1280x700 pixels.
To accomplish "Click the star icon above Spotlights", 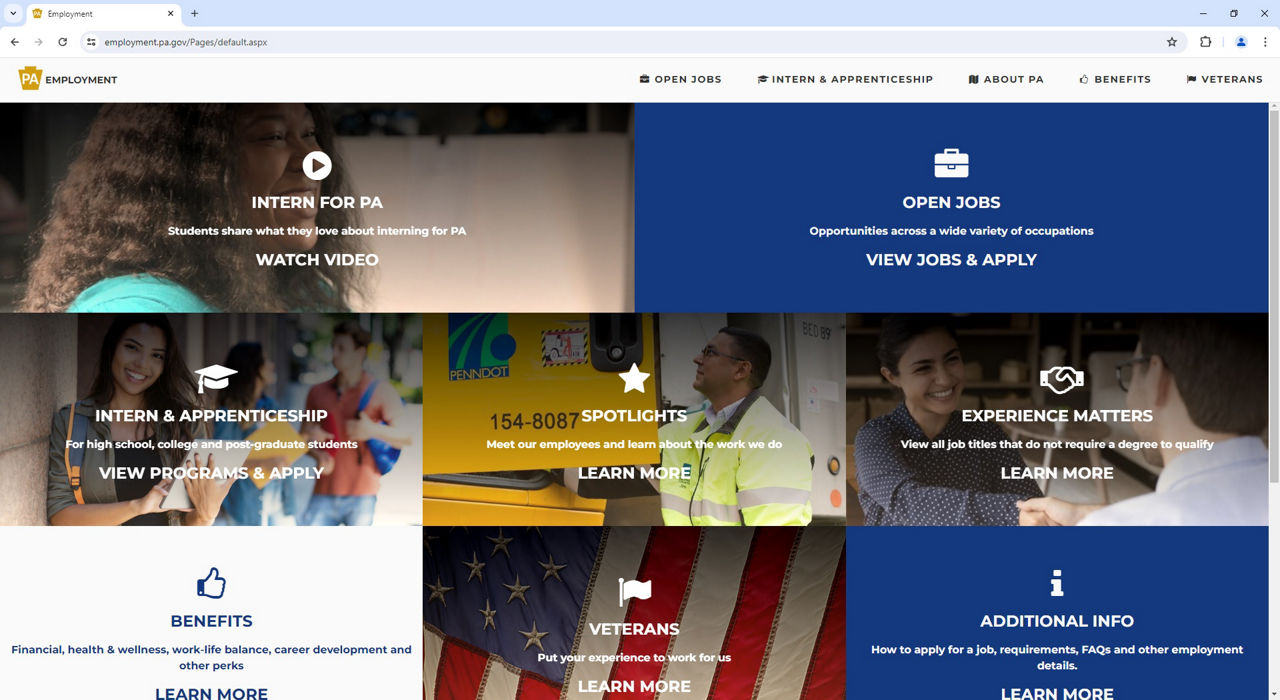I will click(634, 378).
